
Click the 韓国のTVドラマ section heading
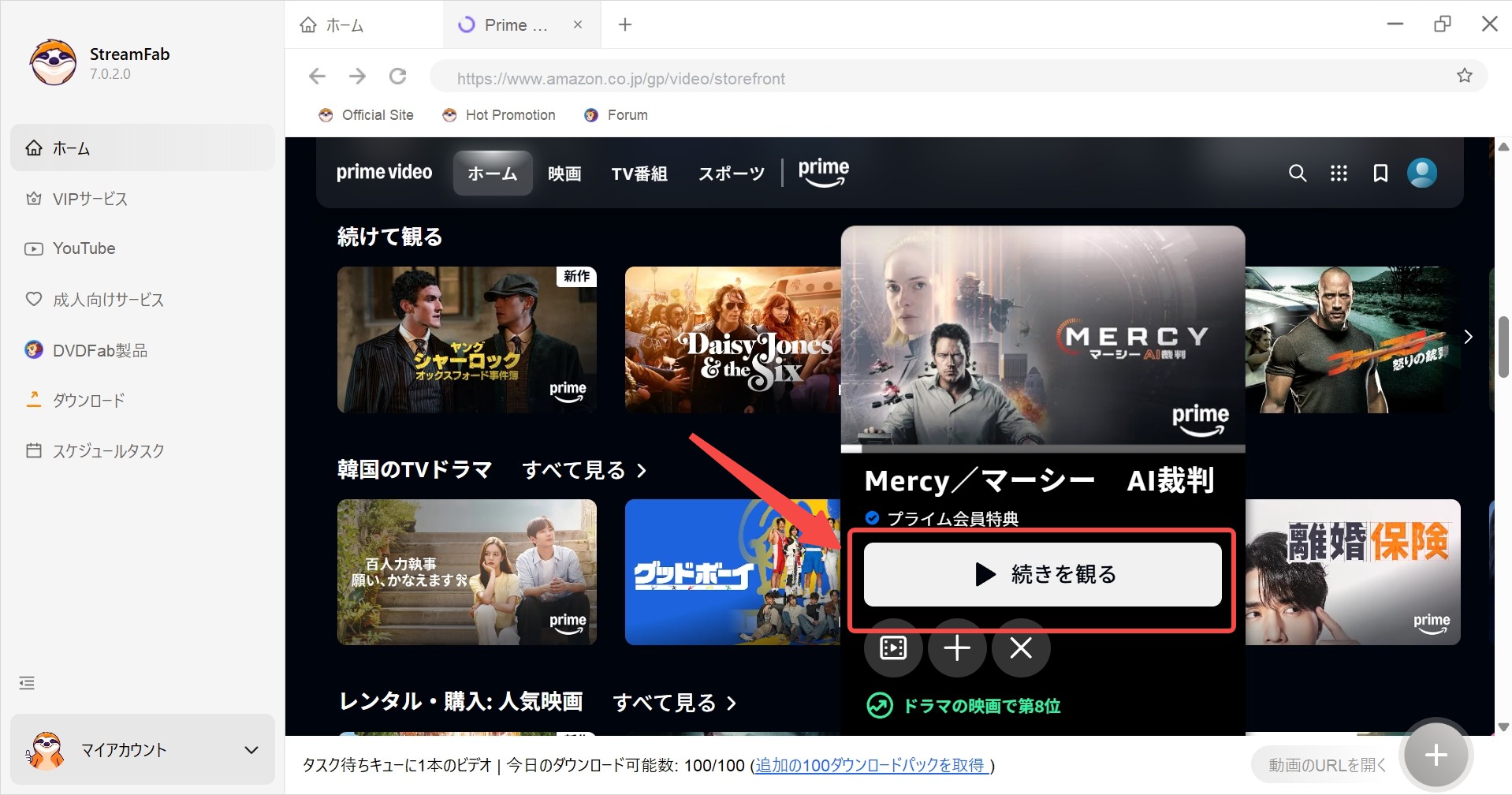[x=415, y=470]
